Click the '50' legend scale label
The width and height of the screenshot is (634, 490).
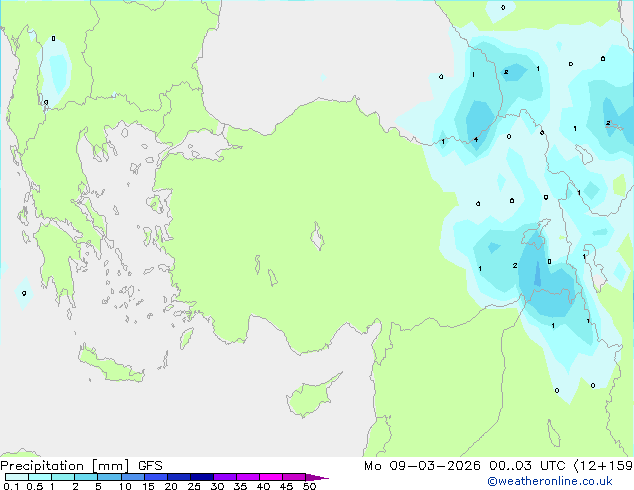(309, 486)
